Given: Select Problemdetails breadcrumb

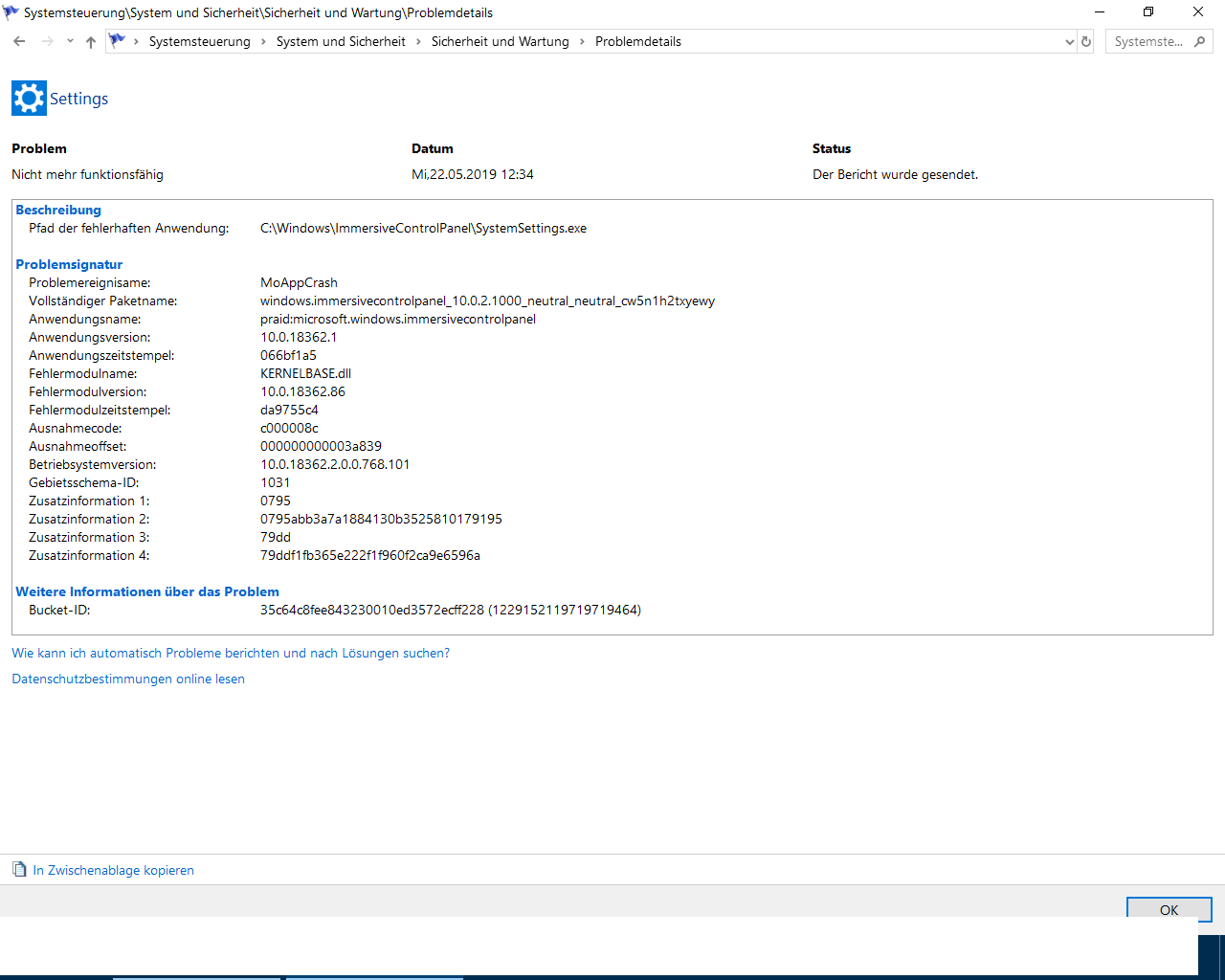Looking at the screenshot, I should click(637, 41).
